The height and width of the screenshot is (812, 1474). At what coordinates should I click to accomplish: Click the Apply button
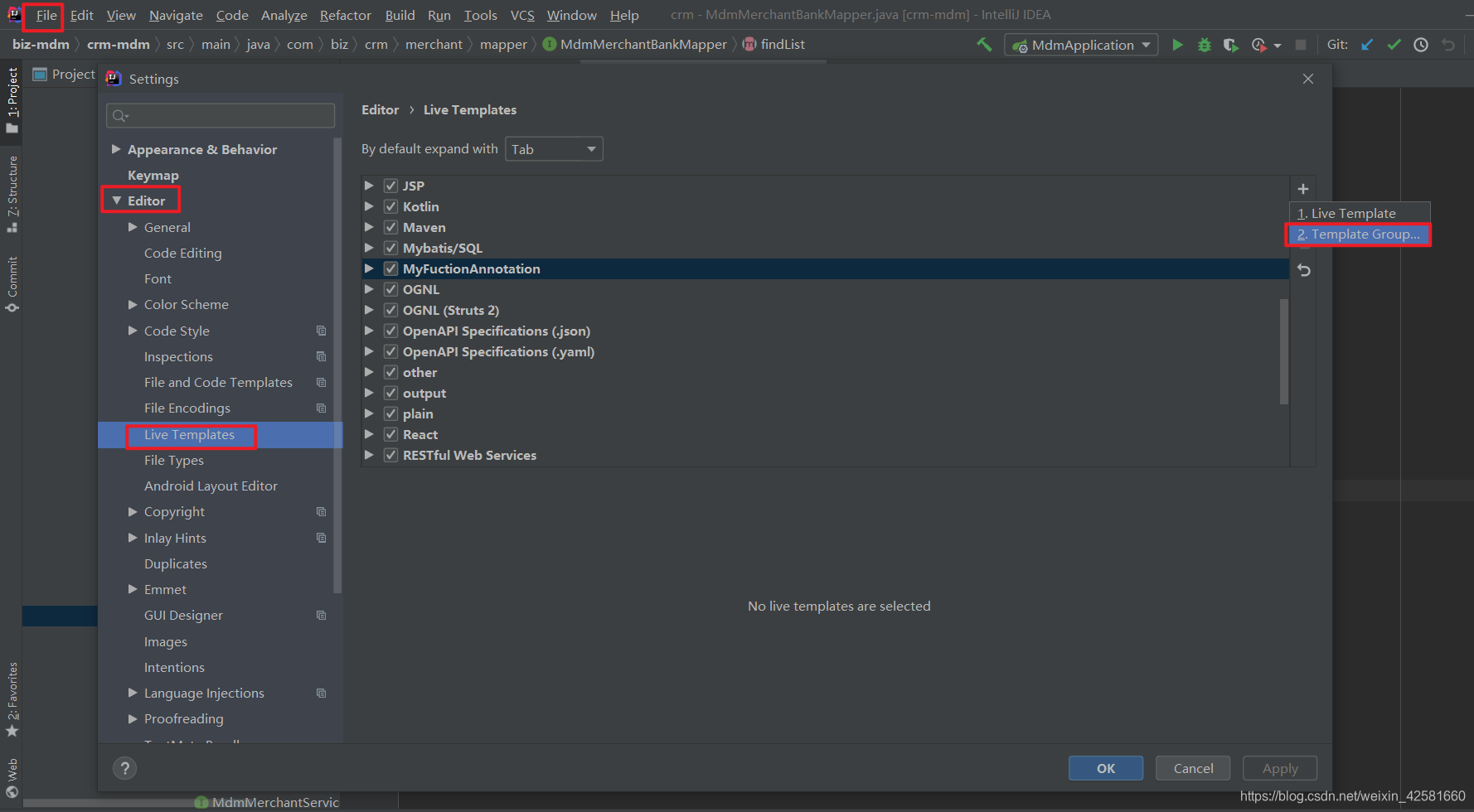[1280, 768]
